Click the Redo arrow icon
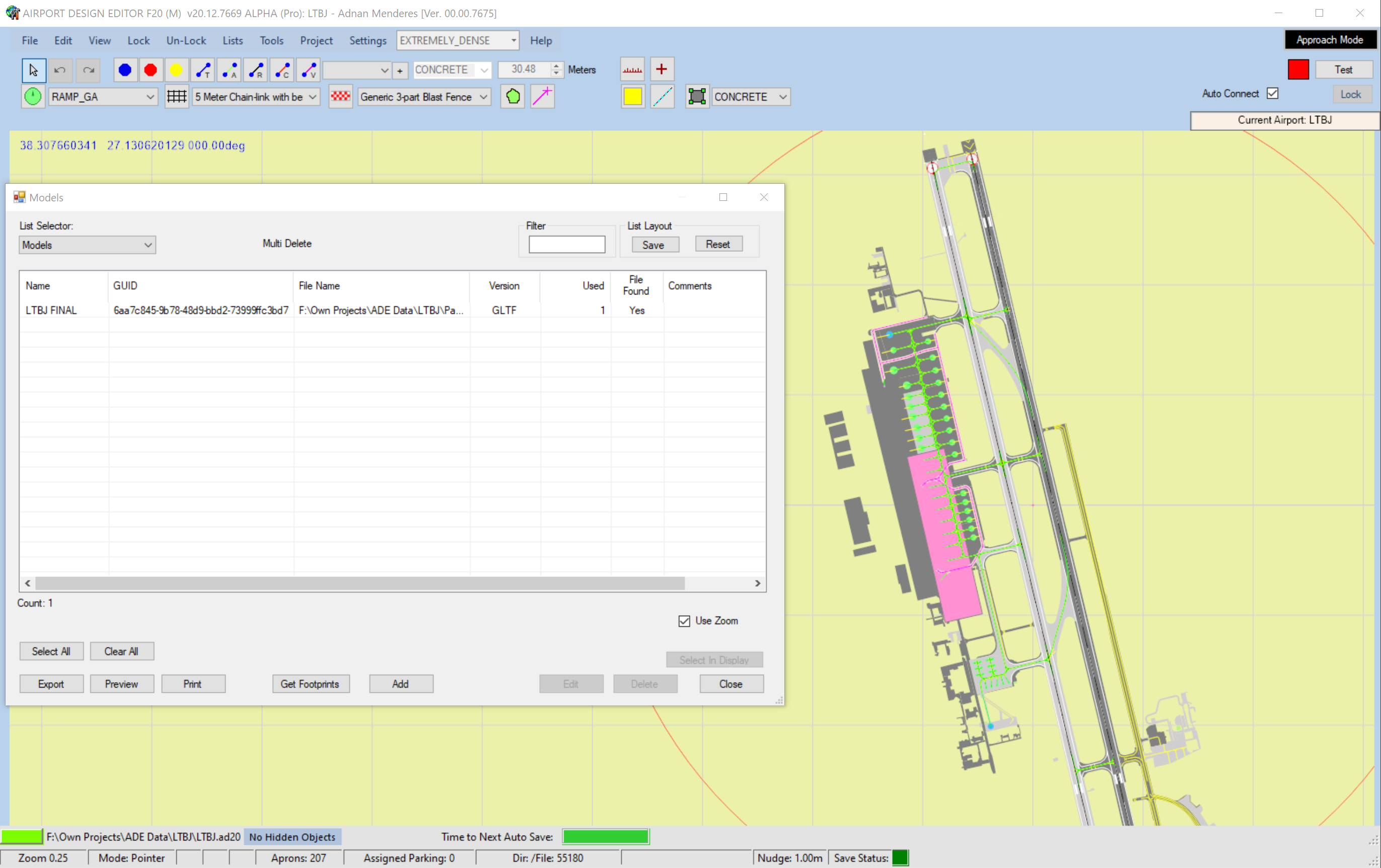1381x868 pixels. point(88,70)
